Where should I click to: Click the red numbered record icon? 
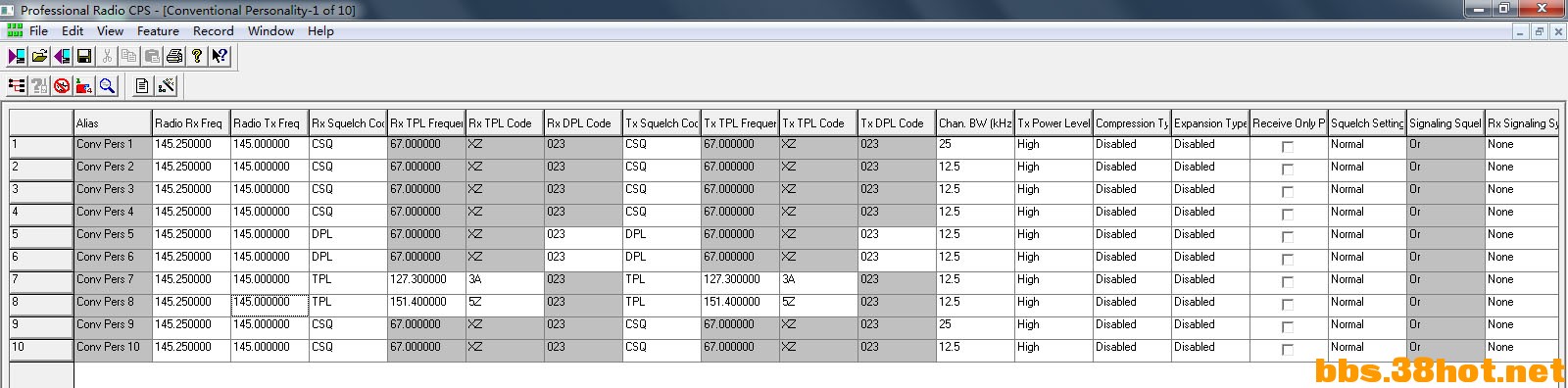(x=84, y=86)
